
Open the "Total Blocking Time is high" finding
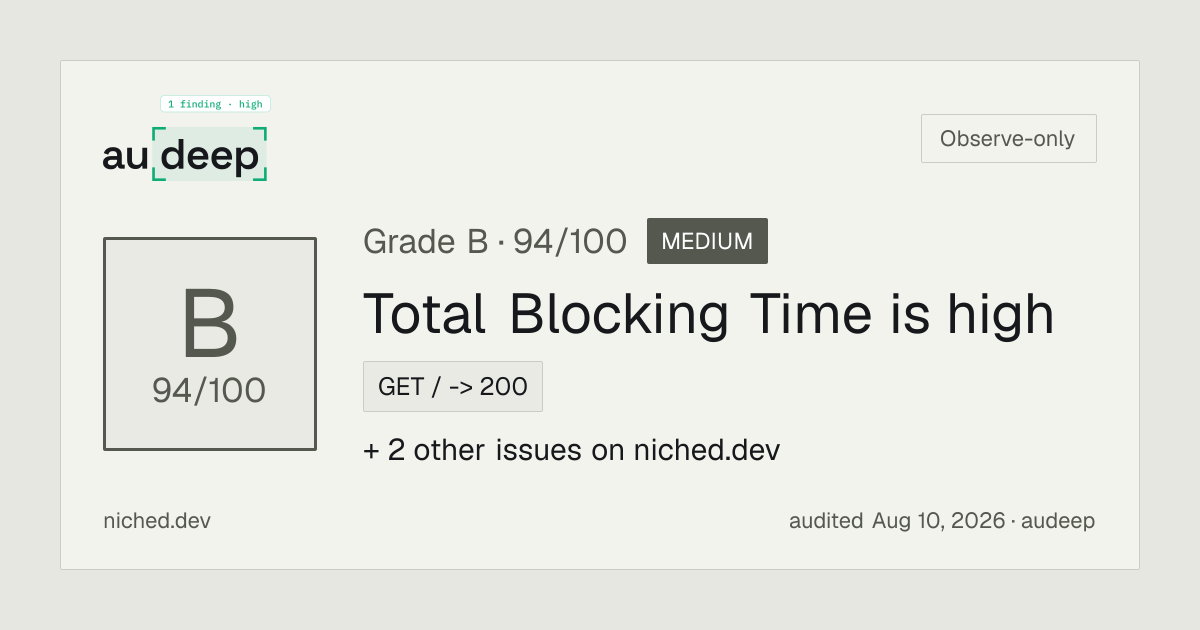click(708, 314)
